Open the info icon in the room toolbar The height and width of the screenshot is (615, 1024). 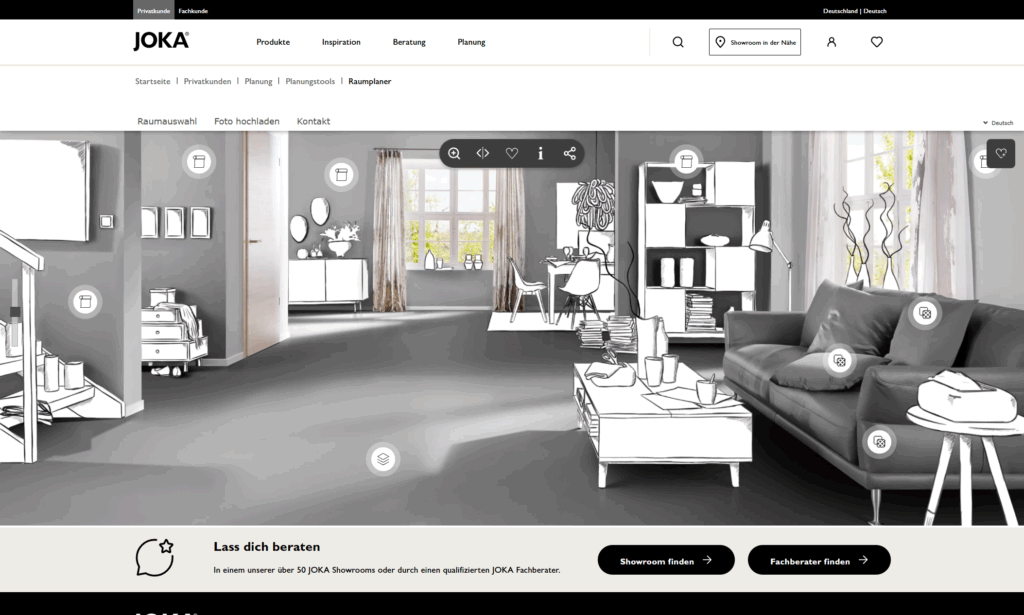(x=541, y=153)
